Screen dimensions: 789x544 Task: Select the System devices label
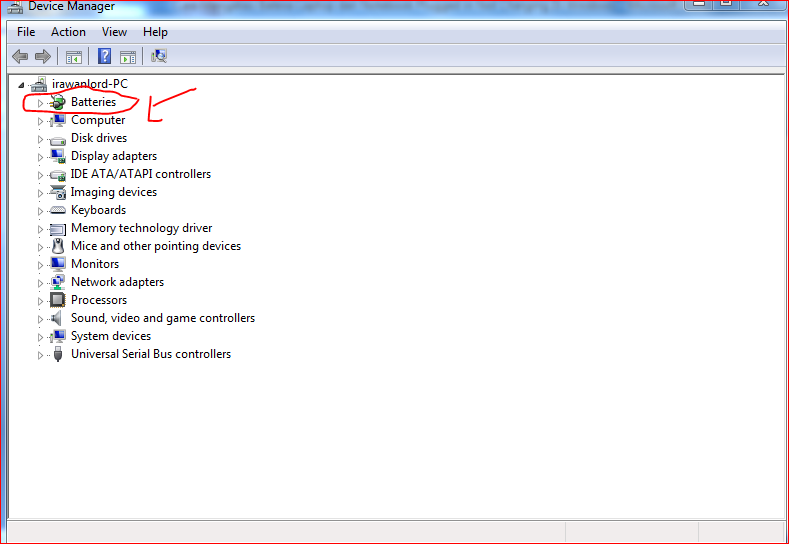[x=111, y=336]
